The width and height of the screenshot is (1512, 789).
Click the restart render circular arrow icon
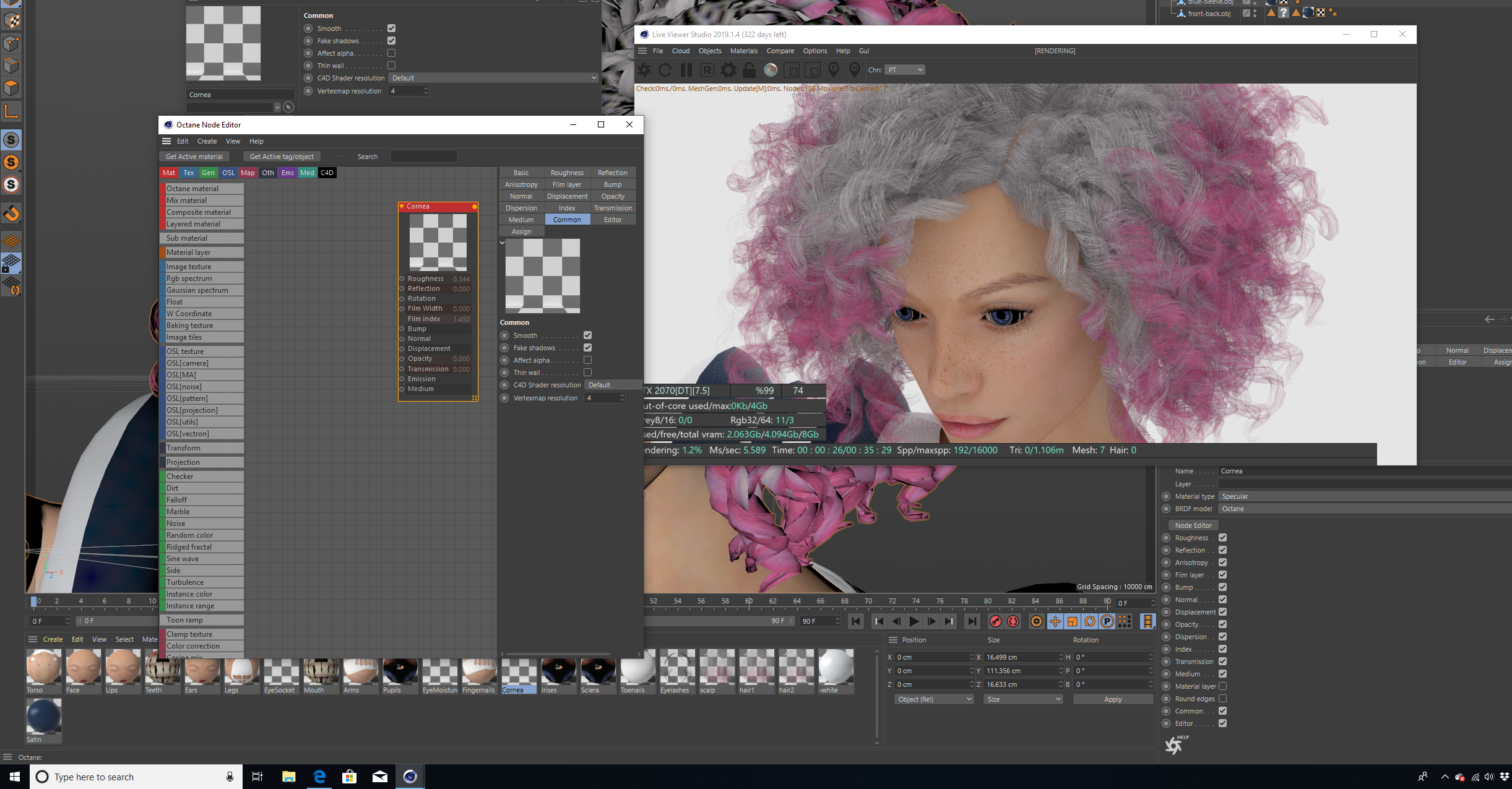(x=665, y=70)
